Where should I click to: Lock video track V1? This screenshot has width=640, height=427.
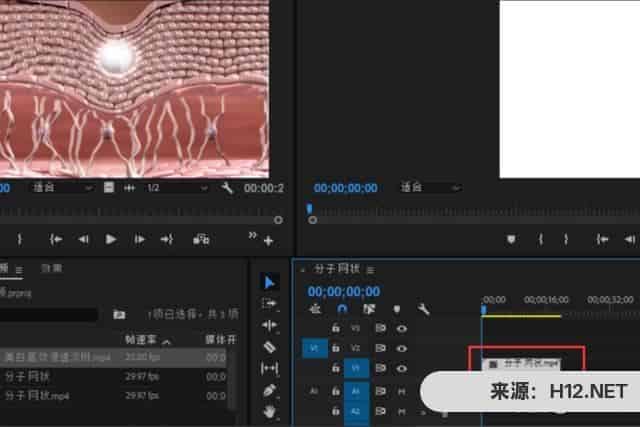click(x=336, y=368)
